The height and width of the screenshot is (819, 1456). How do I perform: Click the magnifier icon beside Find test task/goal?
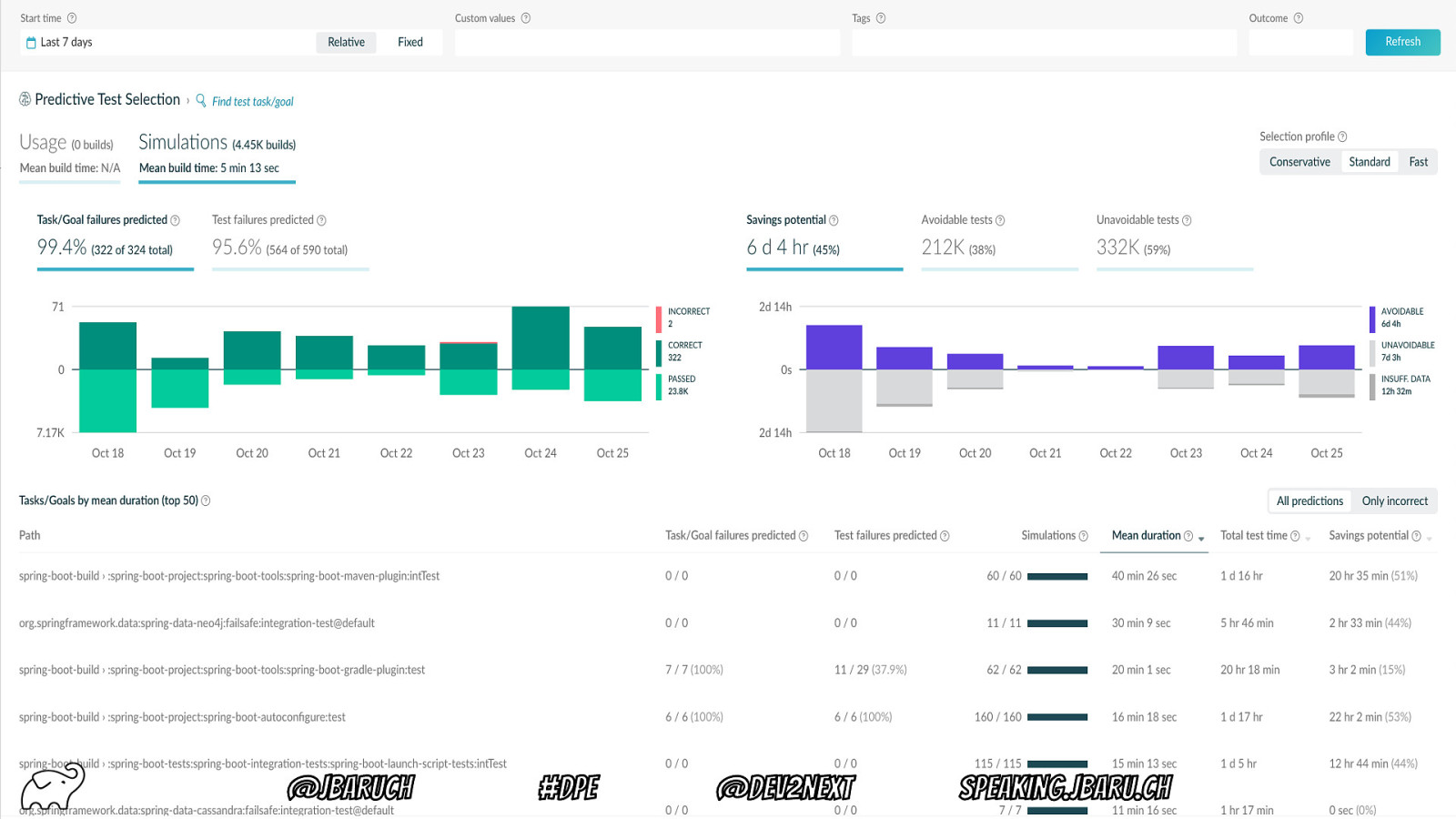click(201, 100)
